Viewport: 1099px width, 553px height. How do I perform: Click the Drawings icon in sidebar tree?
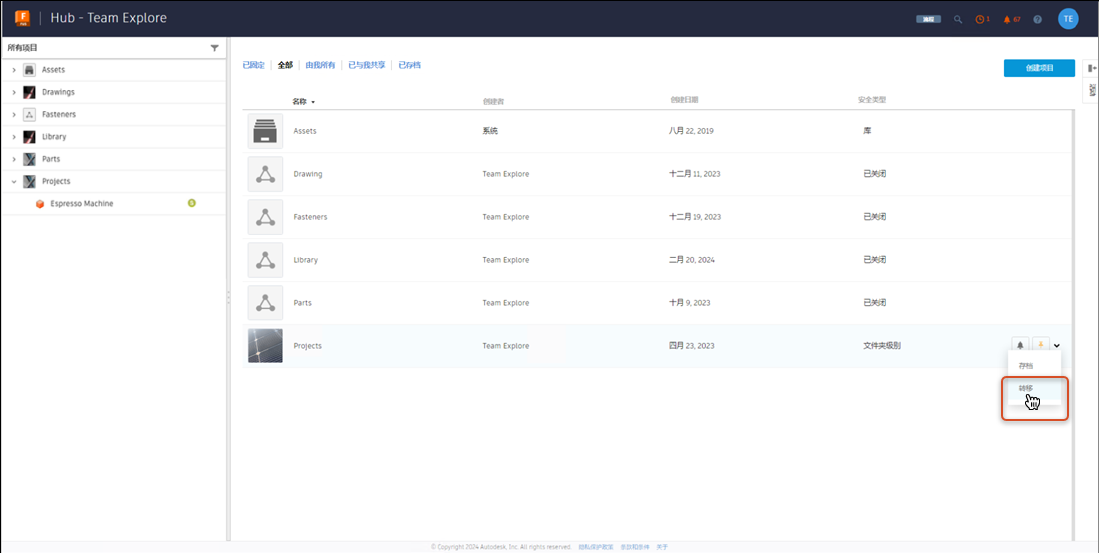pyautogui.click(x=29, y=92)
